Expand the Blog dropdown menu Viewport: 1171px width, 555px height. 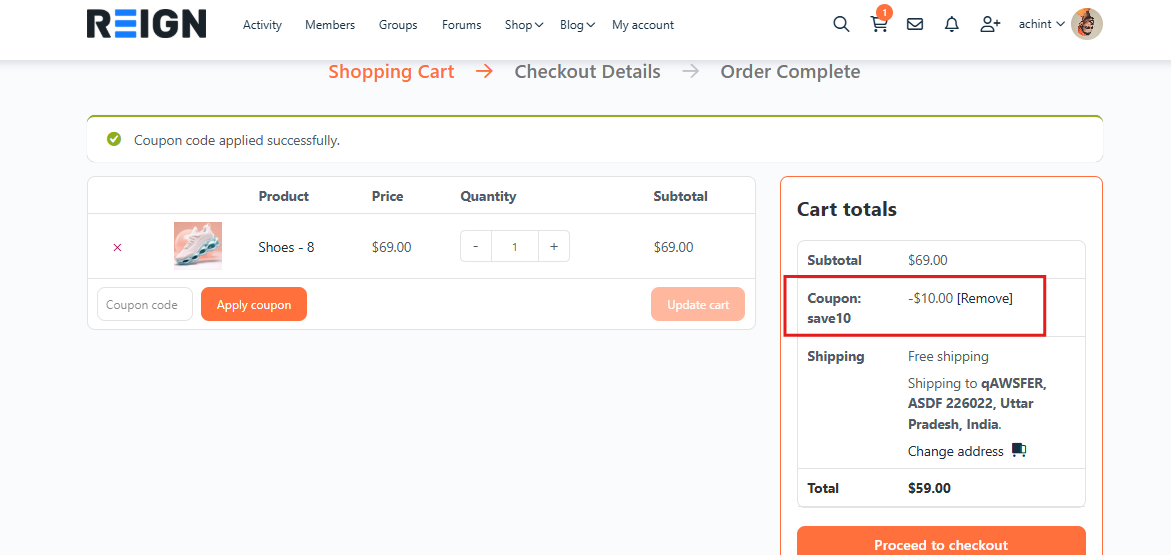pyautogui.click(x=577, y=25)
